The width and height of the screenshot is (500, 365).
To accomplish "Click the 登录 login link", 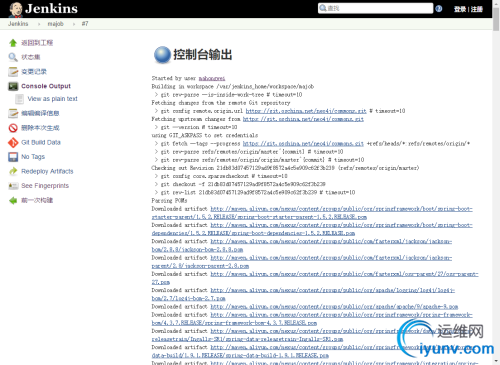I will (x=460, y=9).
